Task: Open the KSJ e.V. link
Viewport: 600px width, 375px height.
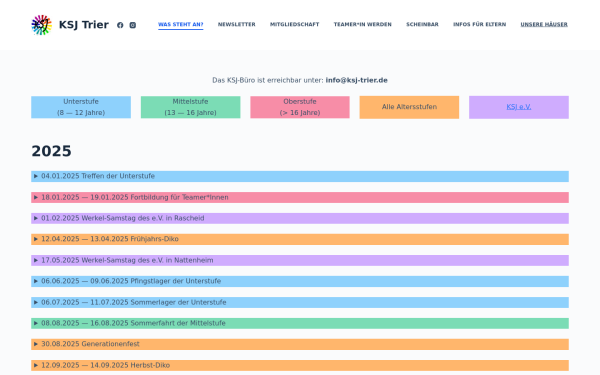Action: pyautogui.click(x=518, y=107)
